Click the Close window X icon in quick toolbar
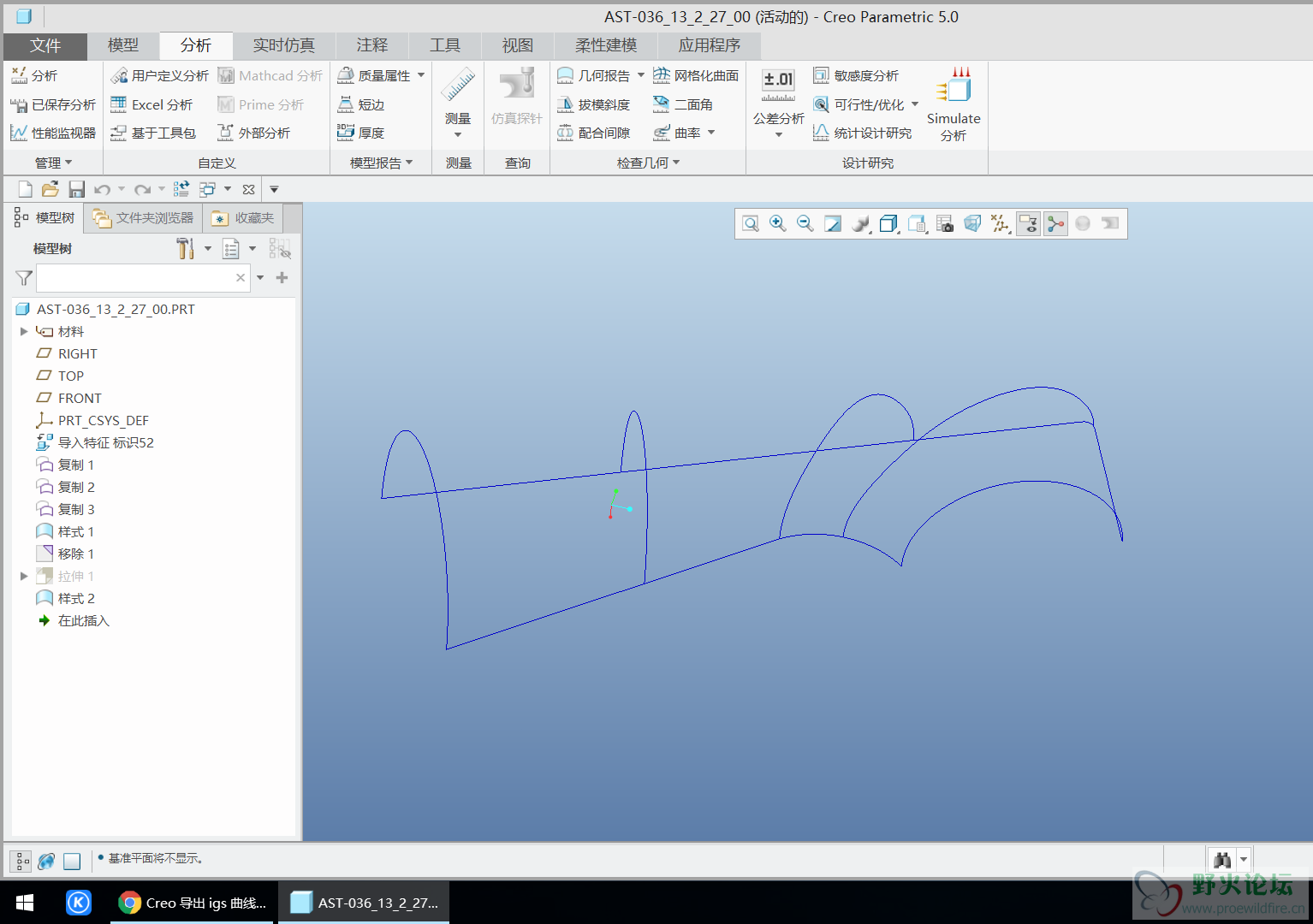 point(248,189)
